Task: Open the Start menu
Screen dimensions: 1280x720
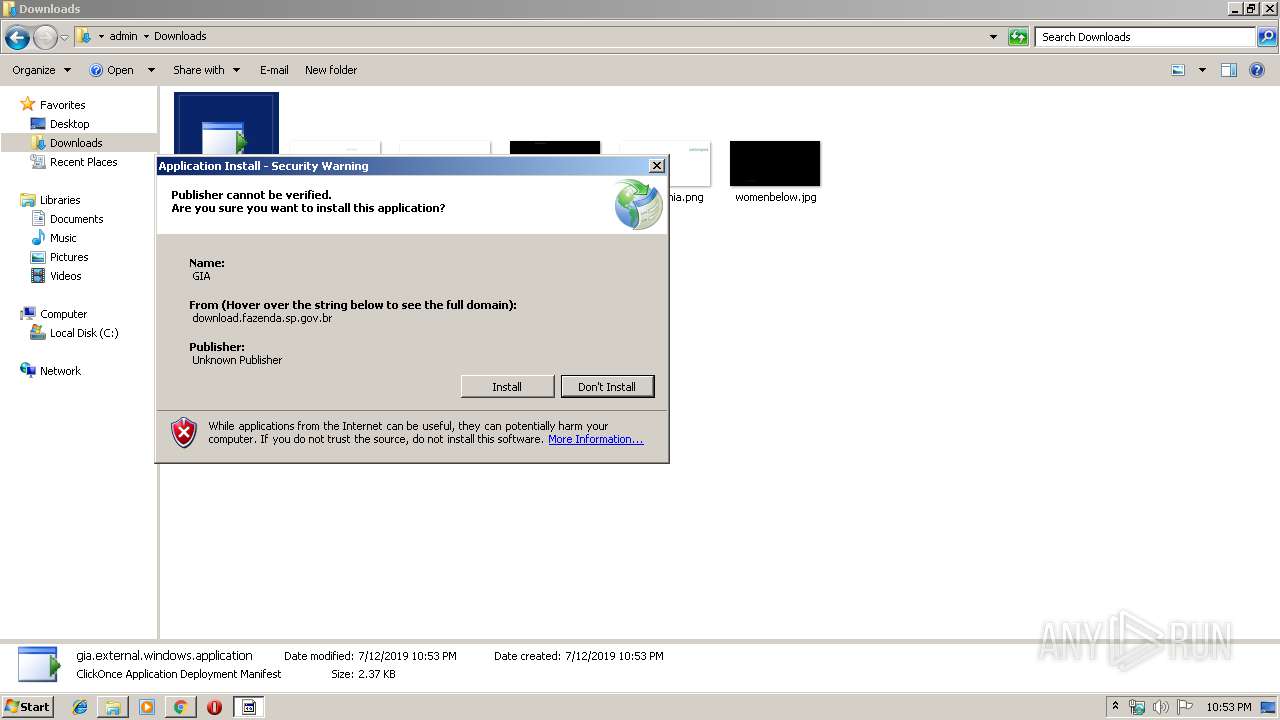Action: pos(28,706)
